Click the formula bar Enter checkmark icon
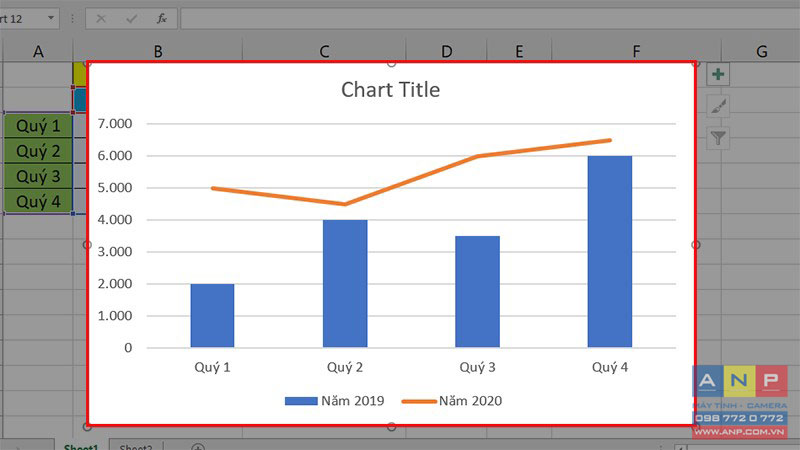The height and width of the screenshot is (450, 800). click(131, 19)
